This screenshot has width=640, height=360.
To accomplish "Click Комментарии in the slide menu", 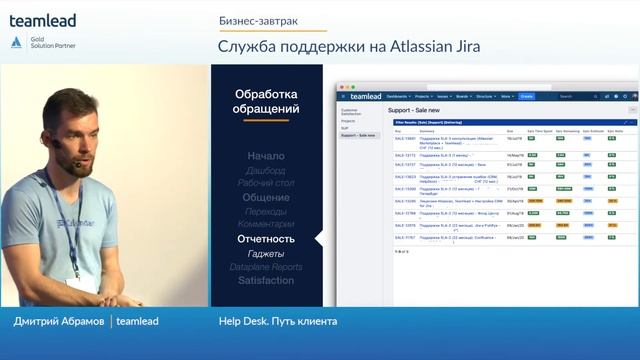I will (x=266, y=224).
